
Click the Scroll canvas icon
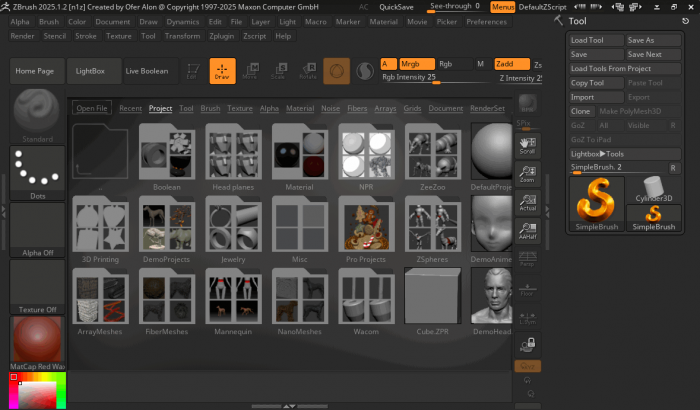point(527,146)
